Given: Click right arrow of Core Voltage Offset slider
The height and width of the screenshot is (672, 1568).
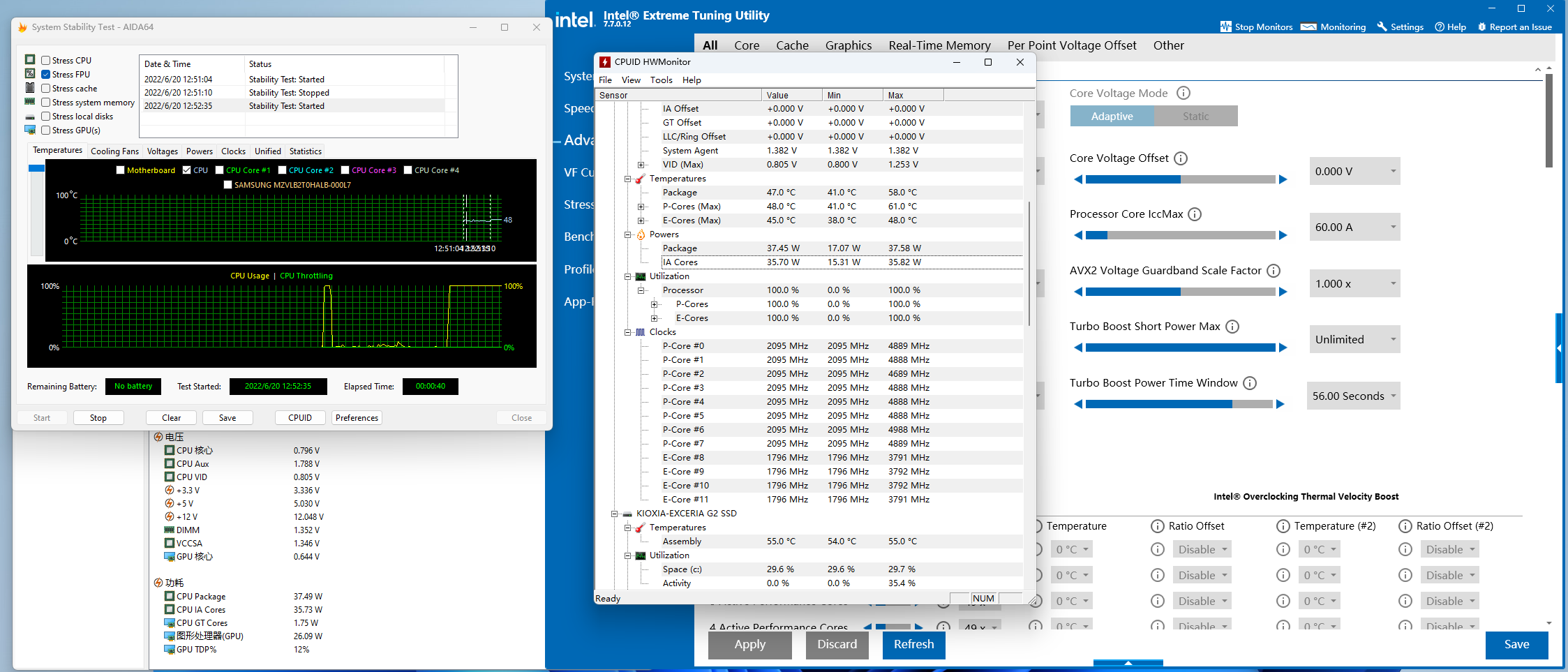Looking at the screenshot, I should tap(1283, 179).
